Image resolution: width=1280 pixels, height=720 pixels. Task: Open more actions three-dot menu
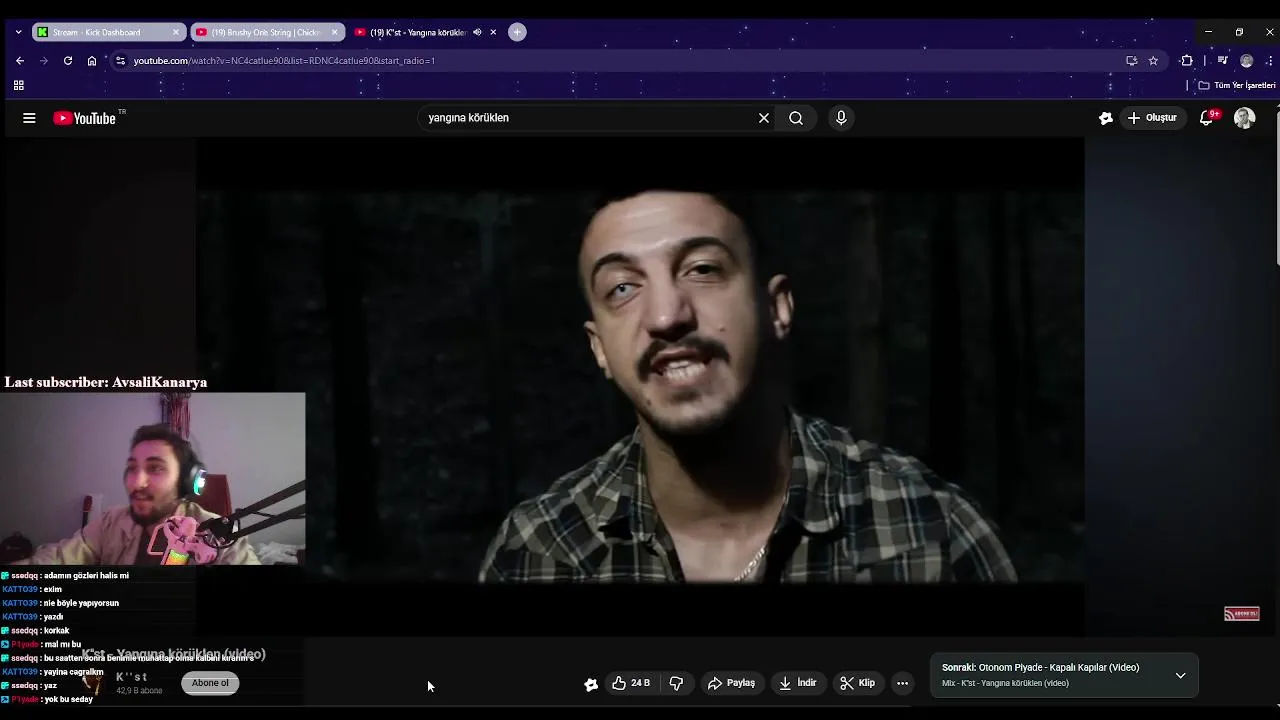click(902, 683)
